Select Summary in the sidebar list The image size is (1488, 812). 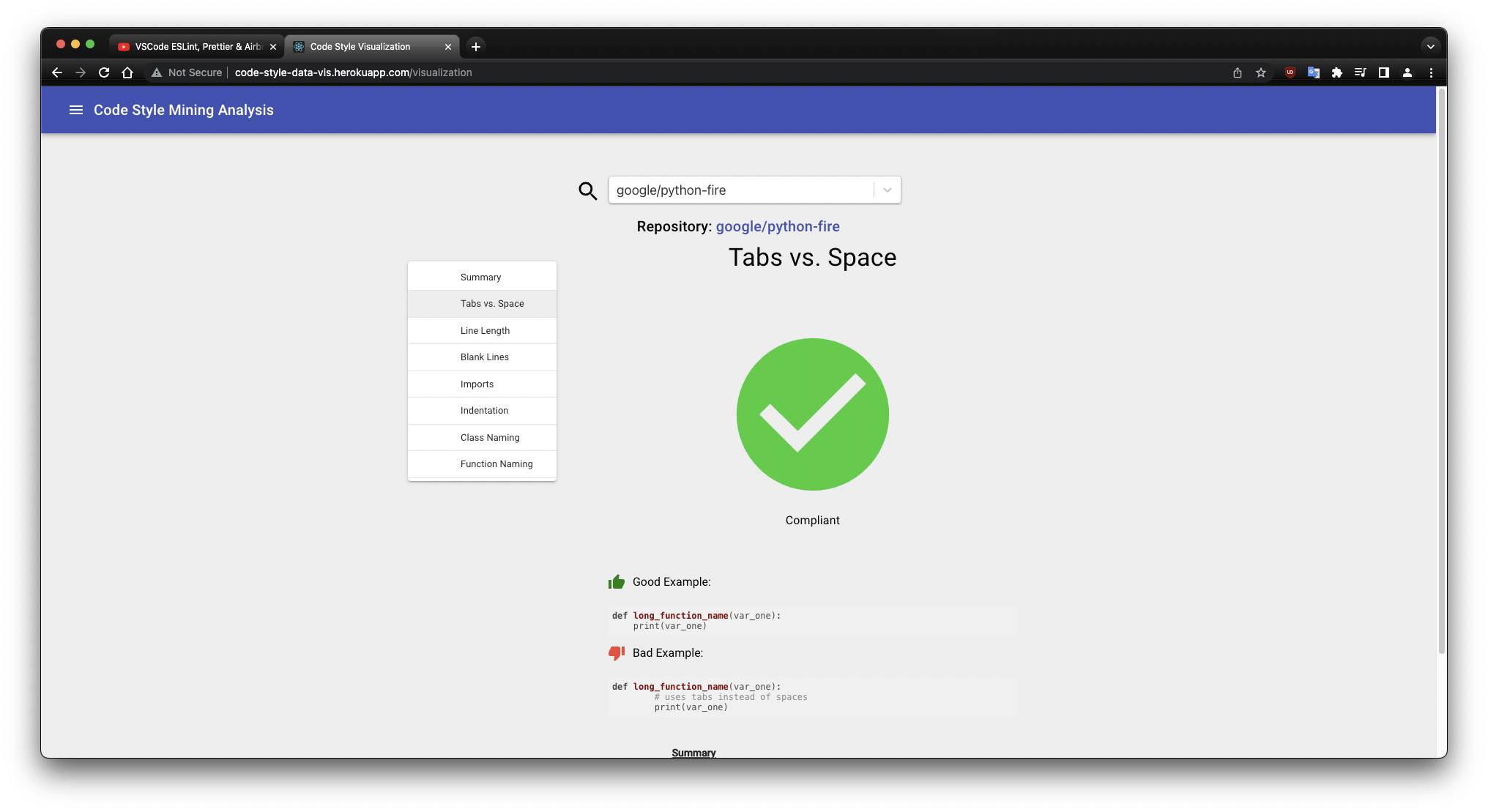click(x=480, y=278)
